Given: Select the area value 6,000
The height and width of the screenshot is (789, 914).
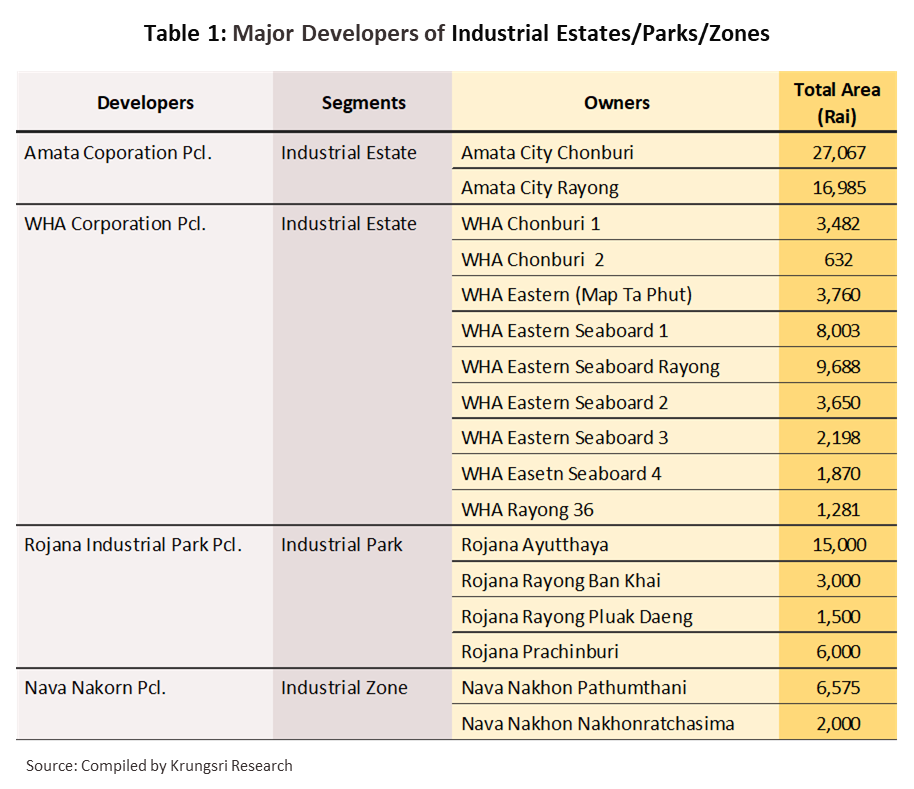Looking at the screenshot, I should click(838, 652).
